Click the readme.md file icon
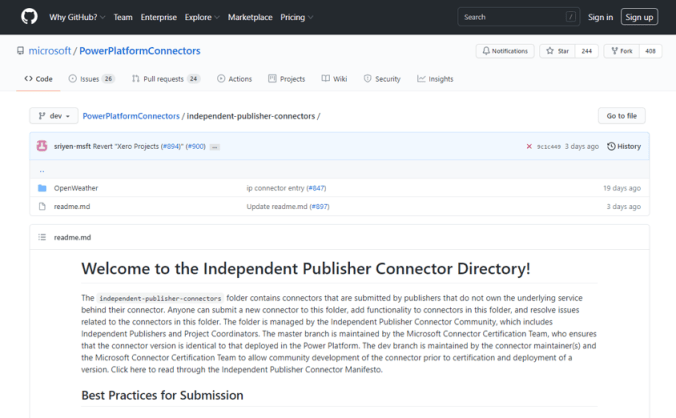 (42, 206)
